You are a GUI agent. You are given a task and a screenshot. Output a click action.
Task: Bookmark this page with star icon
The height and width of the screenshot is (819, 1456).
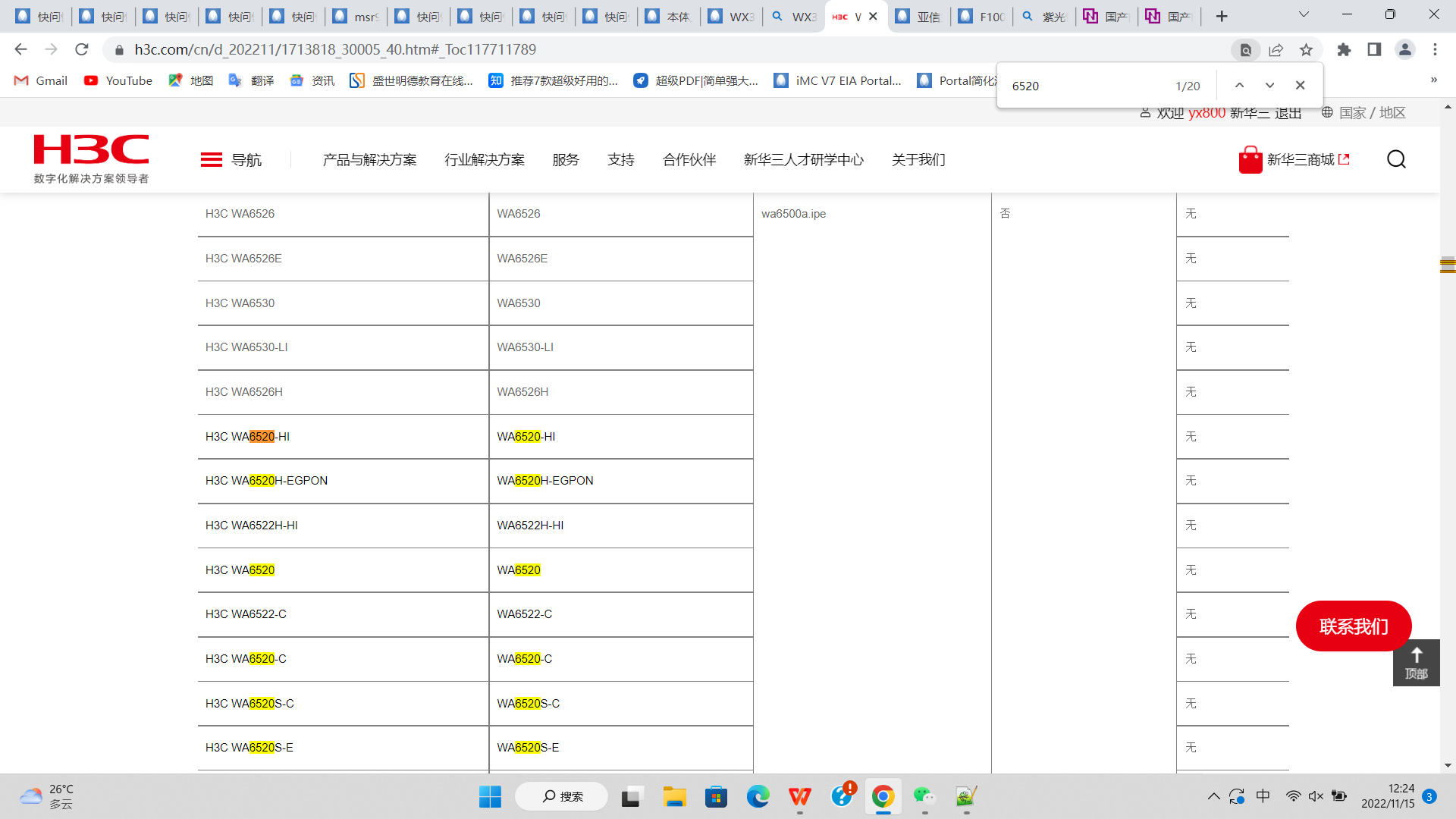click(x=1306, y=49)
